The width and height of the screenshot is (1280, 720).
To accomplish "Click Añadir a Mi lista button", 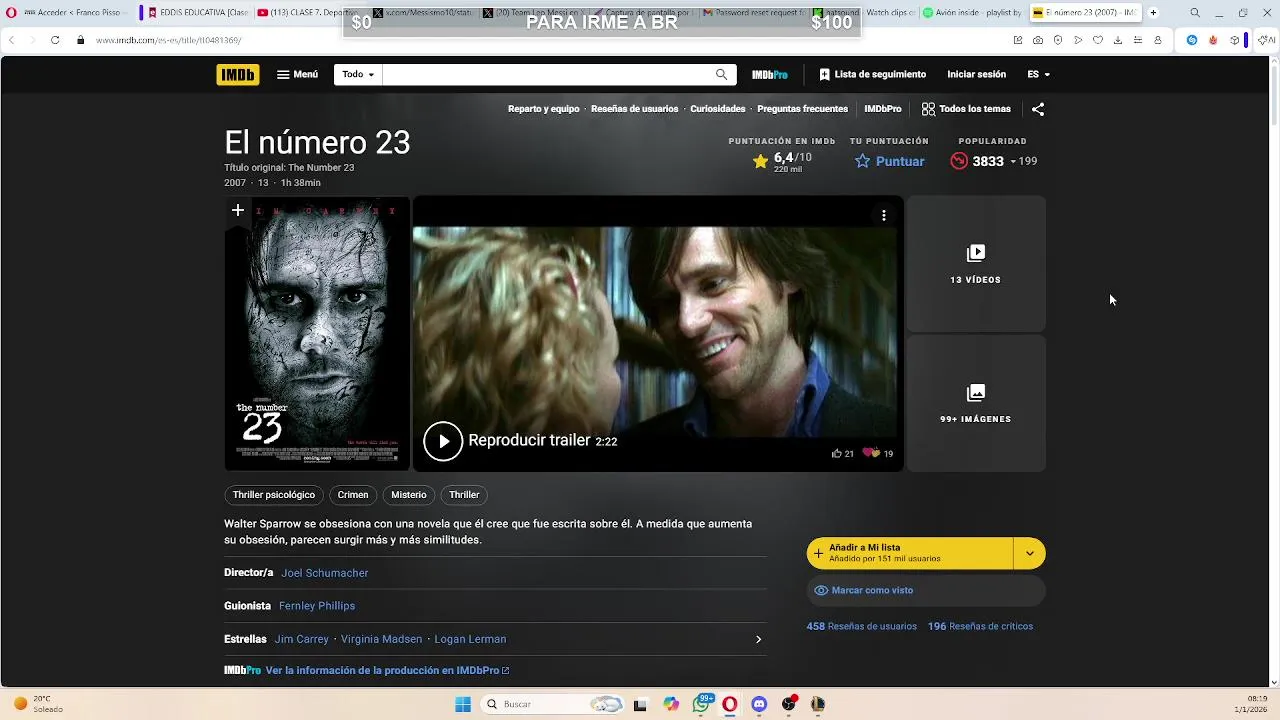I will [x=910, y=553].
